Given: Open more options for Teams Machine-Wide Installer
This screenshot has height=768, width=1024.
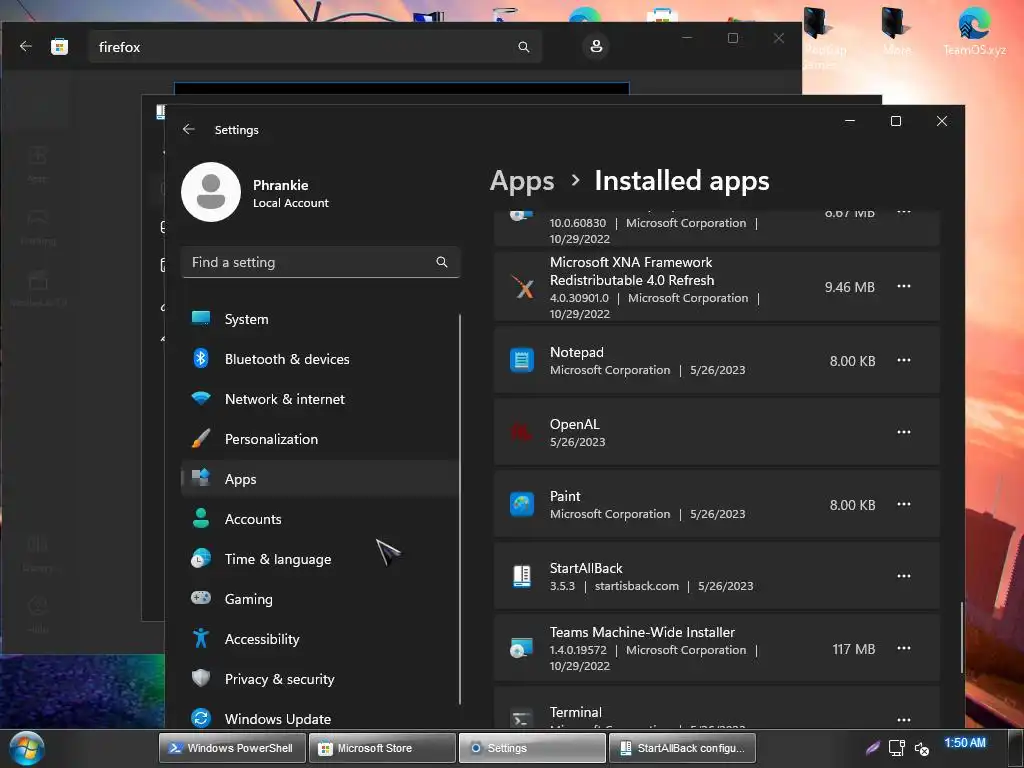Looking at the screenshot, I should tap(904, 648).
